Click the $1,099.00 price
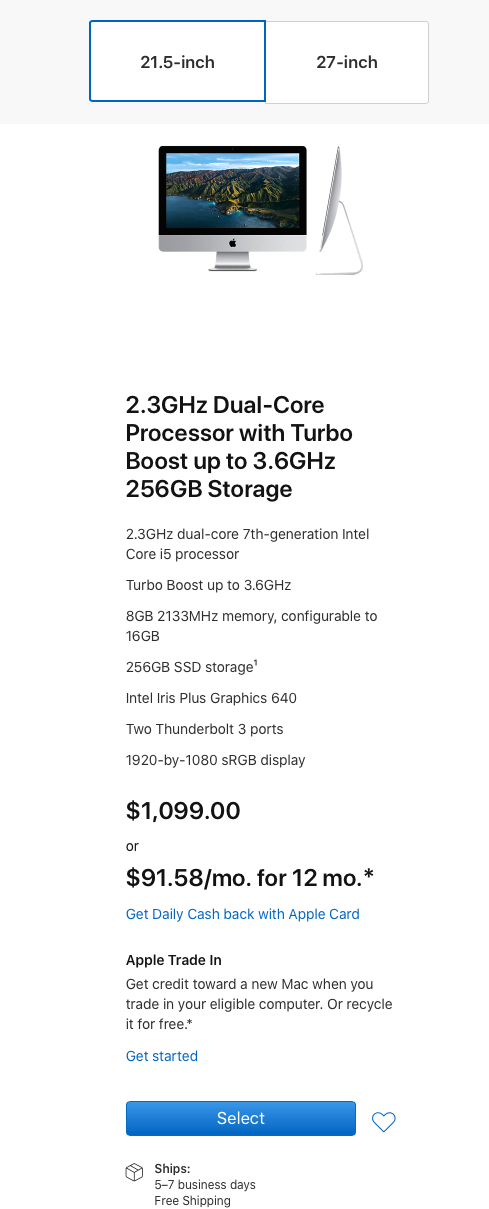The height and width of the screenshot is (1209, 489). (183, 811)
